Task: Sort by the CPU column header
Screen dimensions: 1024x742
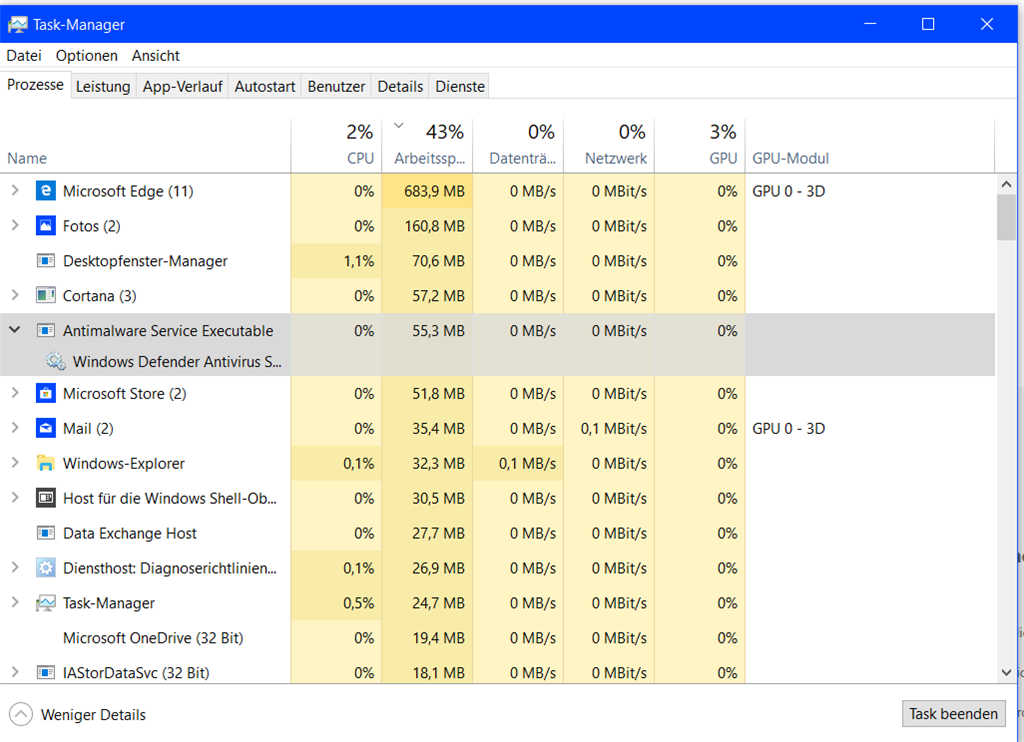Action: click(x=336, y=146)
